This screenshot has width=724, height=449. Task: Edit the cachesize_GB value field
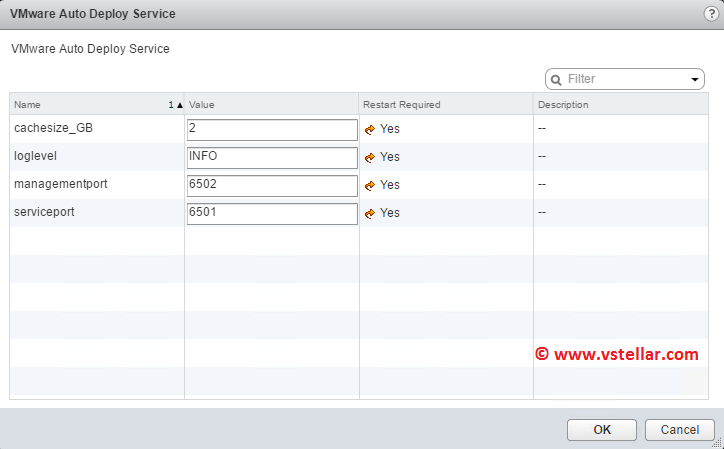271,129
